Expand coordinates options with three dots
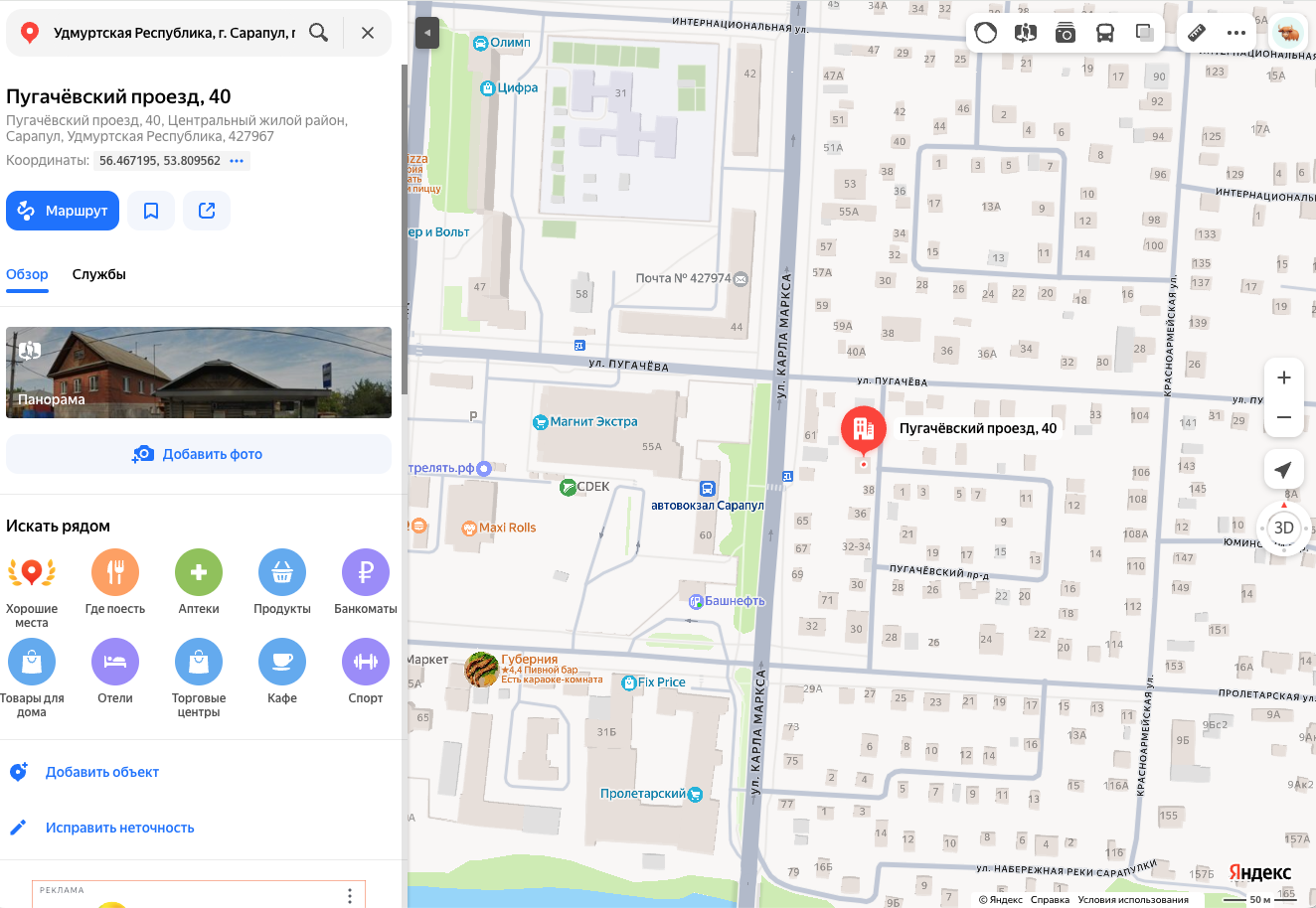This screenshot has height=908, width=1316. pyautogui.click(x=237, y=161)
